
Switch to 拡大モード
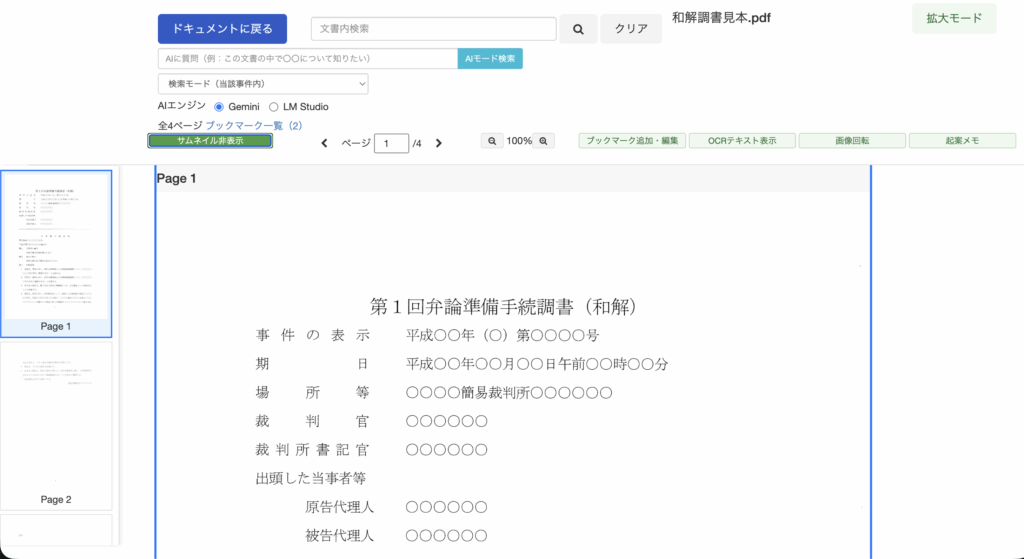click(954, 19)
